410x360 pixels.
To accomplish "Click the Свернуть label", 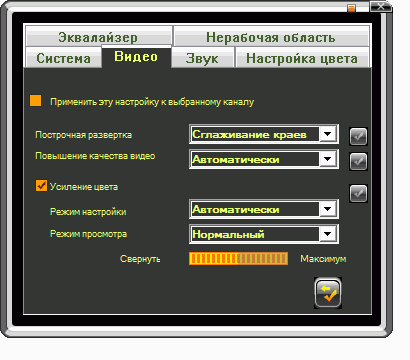I will pos(140,259).
